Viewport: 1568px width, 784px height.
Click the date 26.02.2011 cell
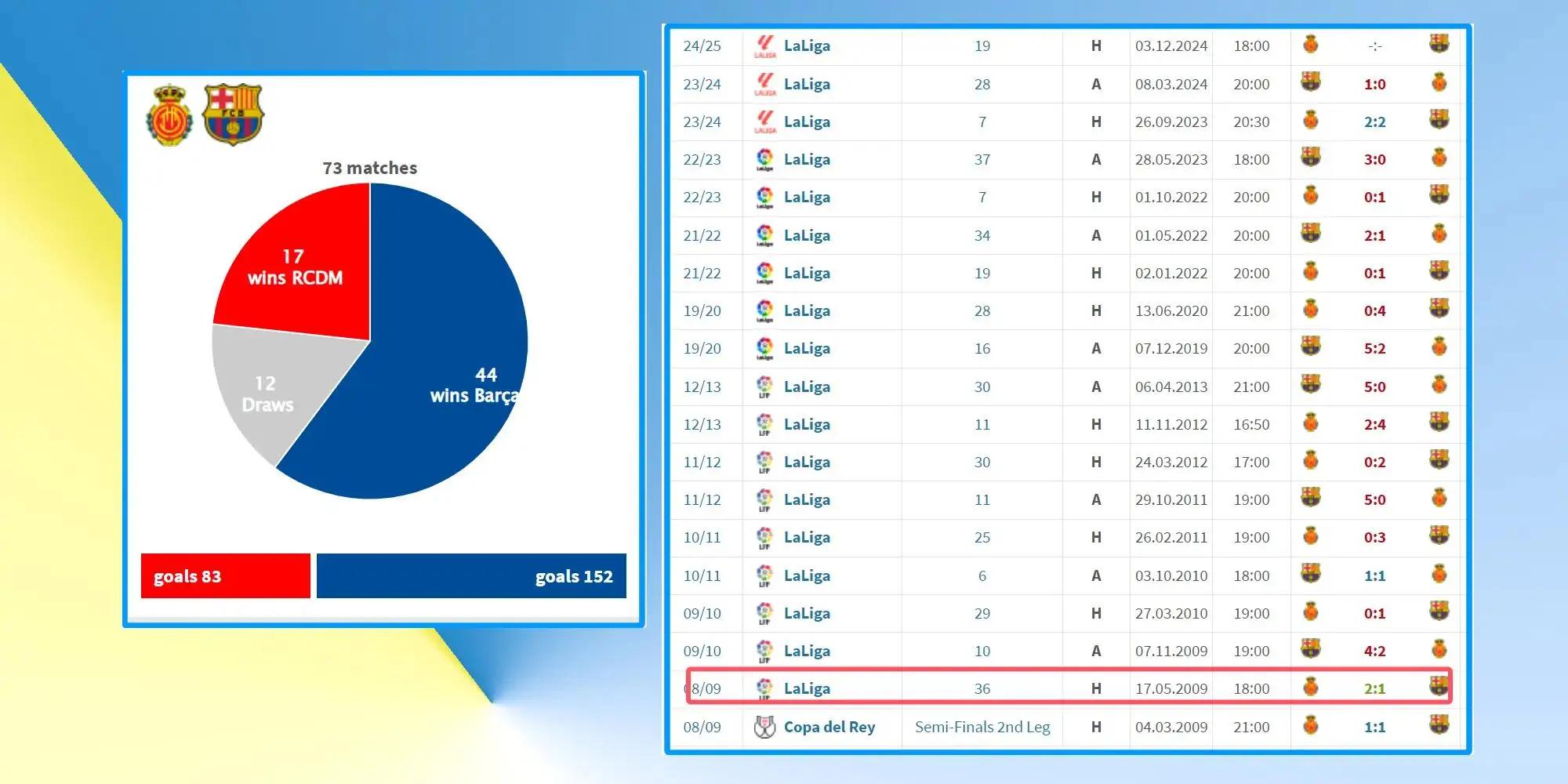point(1171,537)
